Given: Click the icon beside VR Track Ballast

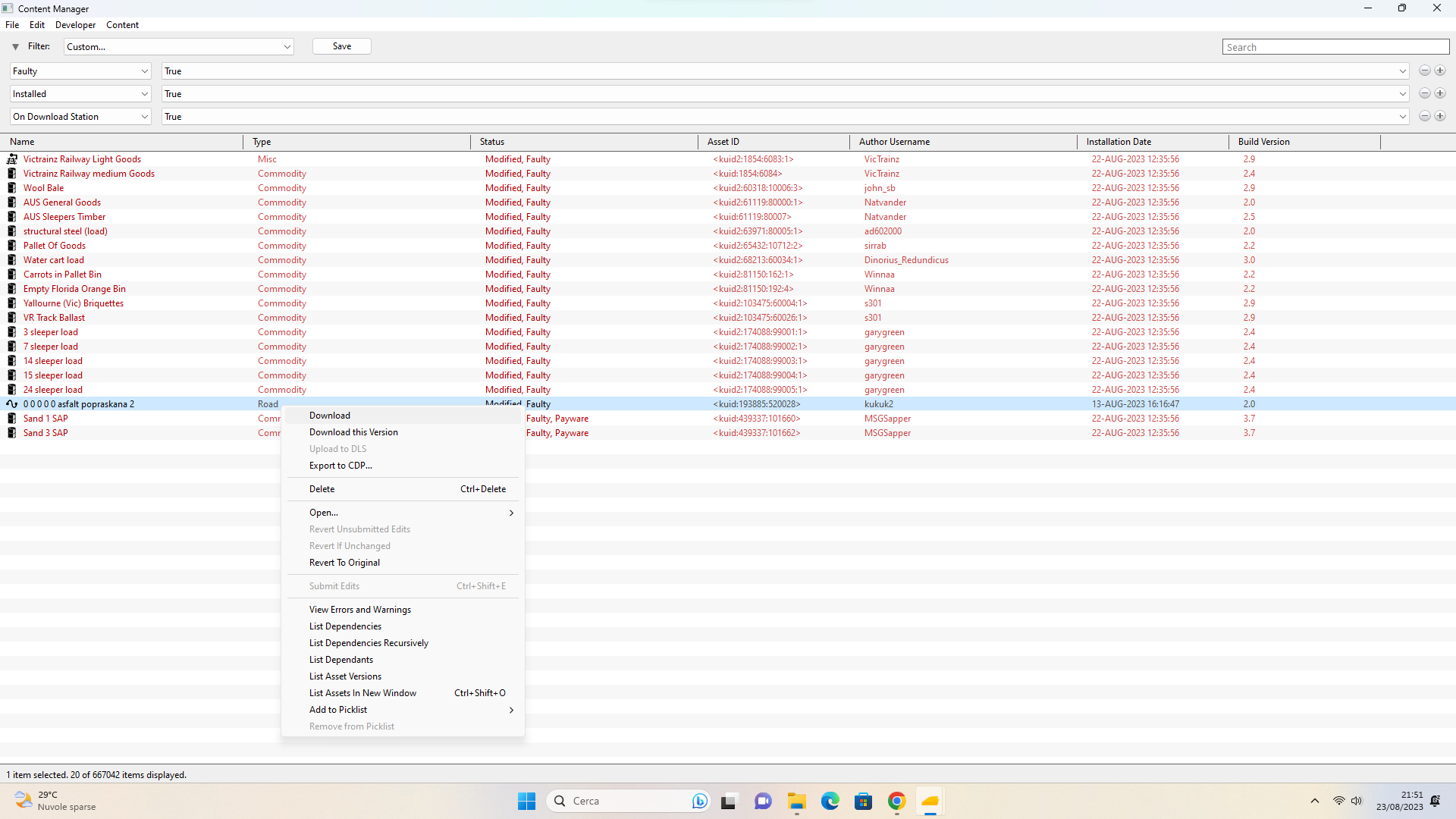Looking at the screenshot, I should (x=11, y=318).
